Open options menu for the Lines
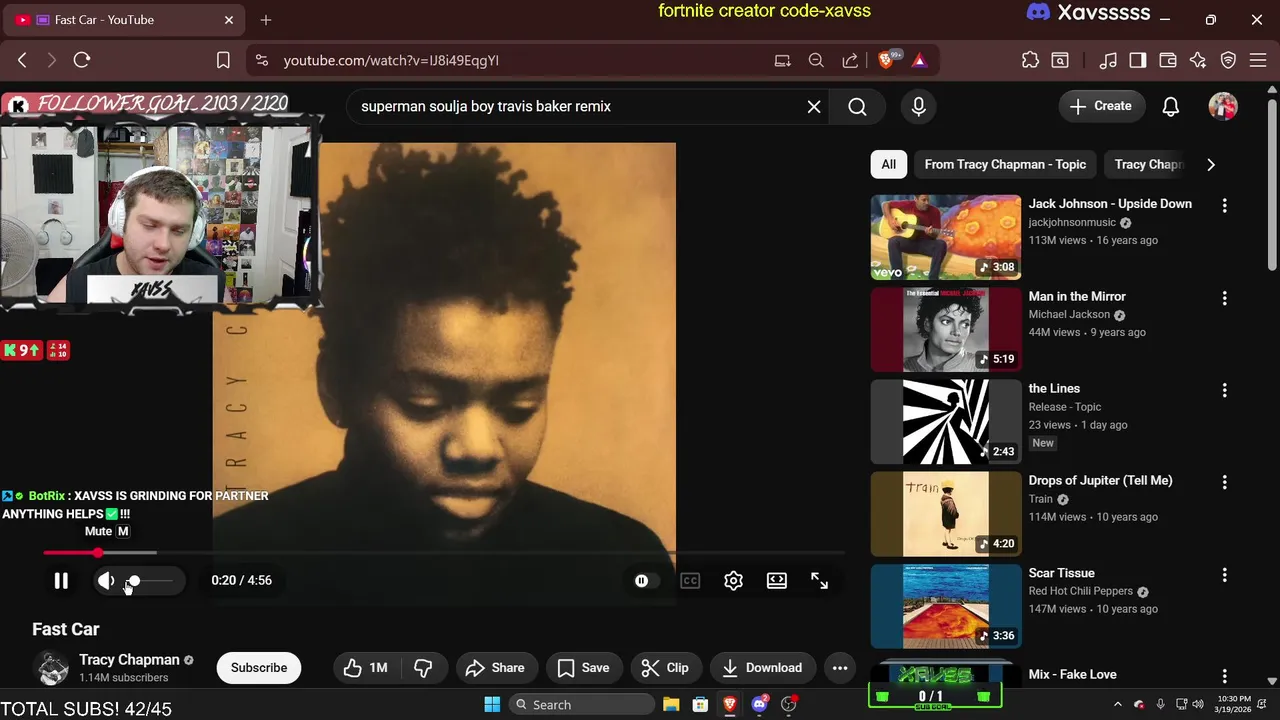This screenshot has width=1280, height=720. click(1225, 390)
